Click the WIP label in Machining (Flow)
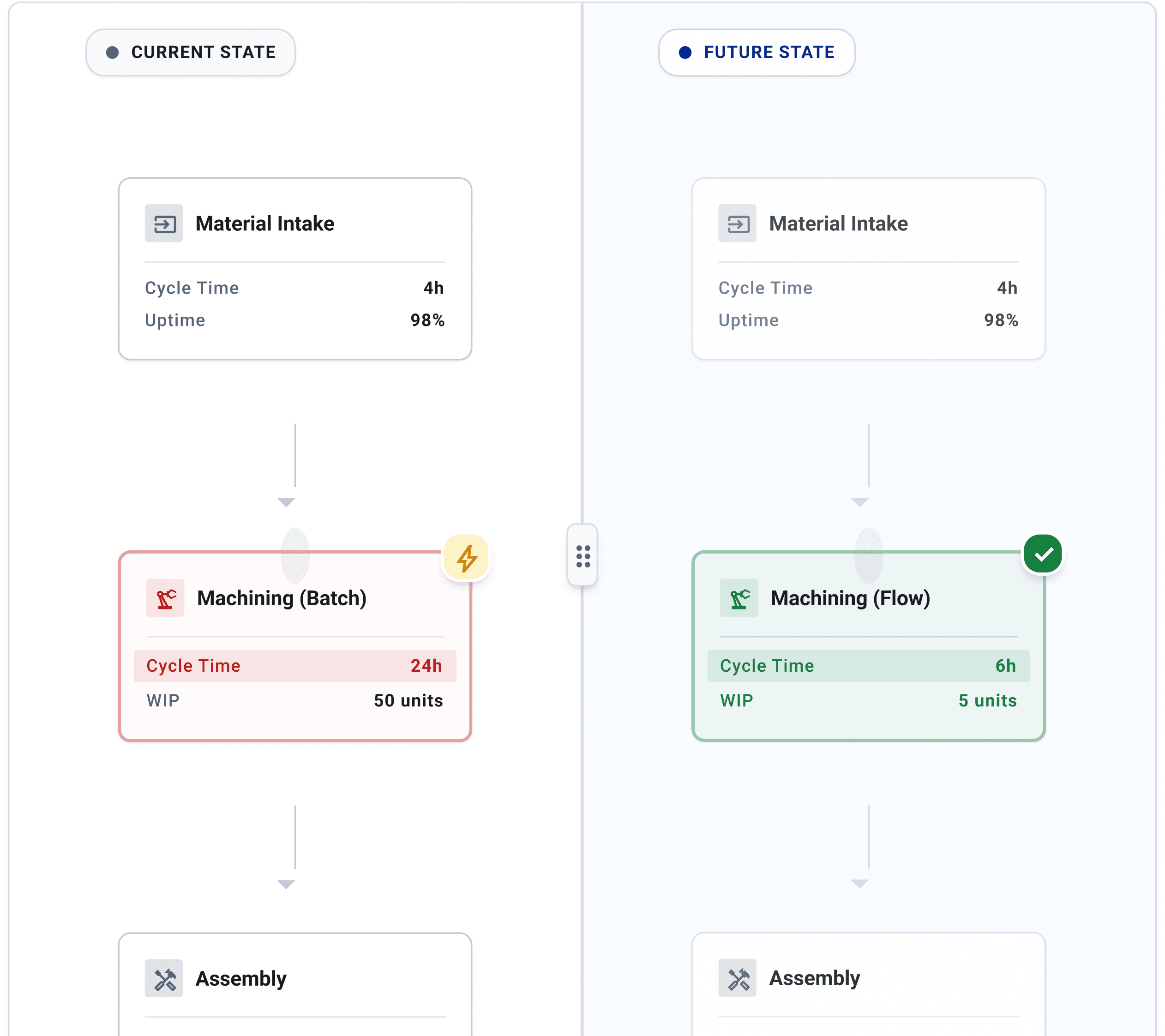The height and width of the screenshot is (1036, 1165). click(736, 701)
